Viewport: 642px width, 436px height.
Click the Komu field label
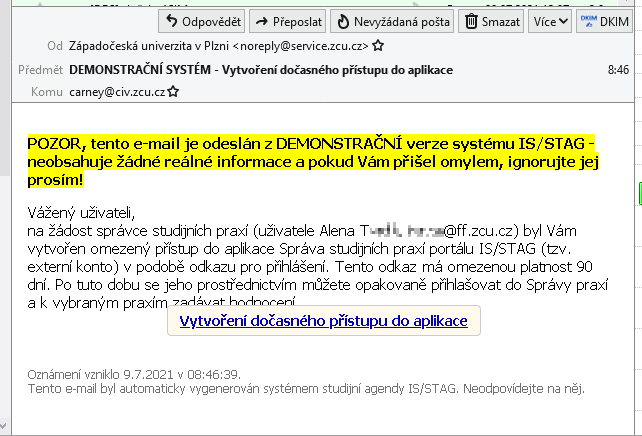47,92
